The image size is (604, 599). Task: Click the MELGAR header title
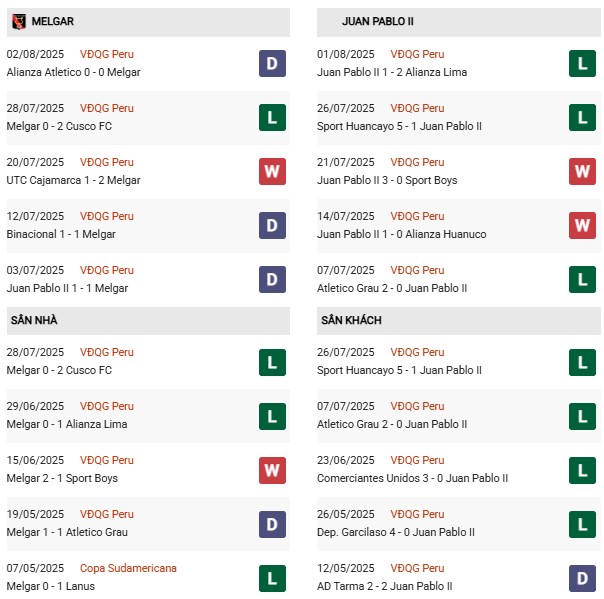[x=52, y=21]
